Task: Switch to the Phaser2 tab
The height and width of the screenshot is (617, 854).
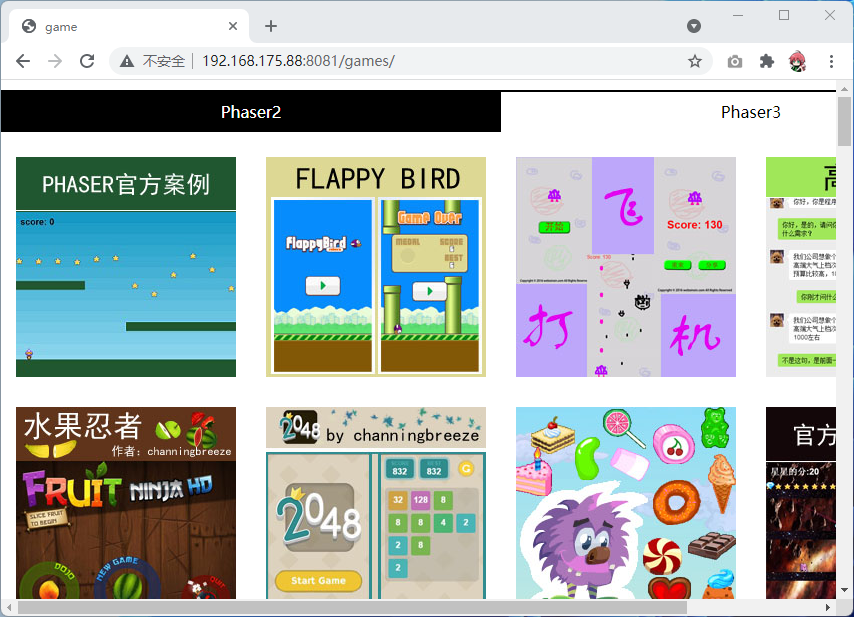Action: point(251,112)
